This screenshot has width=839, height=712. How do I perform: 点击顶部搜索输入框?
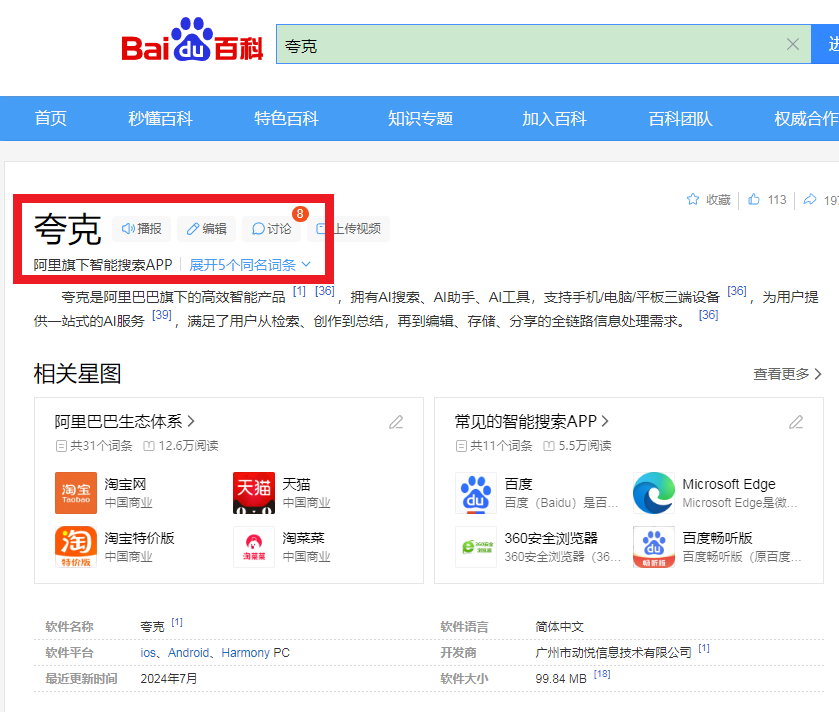click(500, 44)
